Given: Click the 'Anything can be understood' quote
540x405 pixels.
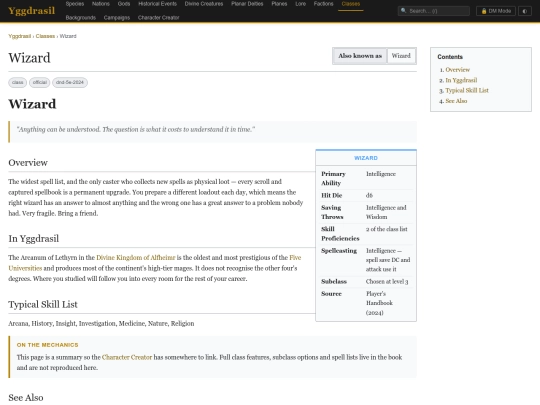Looking at the screenshot, I should [x=136, y=129].
